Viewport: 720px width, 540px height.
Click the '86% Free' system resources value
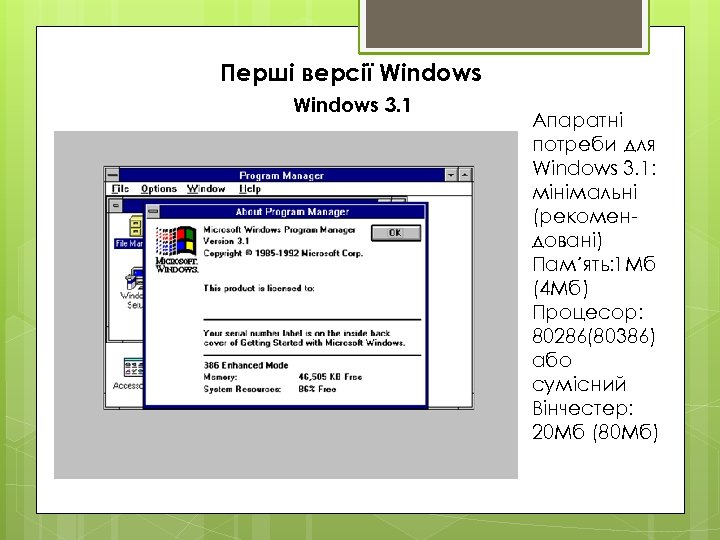point(317,389)
